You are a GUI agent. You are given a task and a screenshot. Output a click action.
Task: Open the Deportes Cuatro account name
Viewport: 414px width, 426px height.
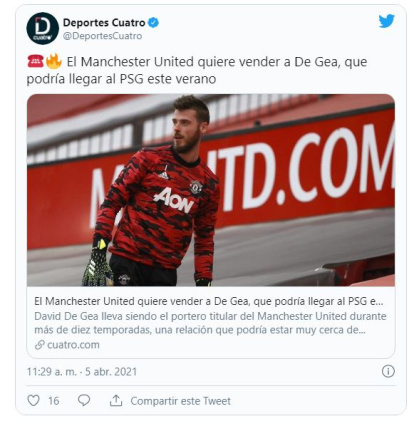tap(104, 23)
